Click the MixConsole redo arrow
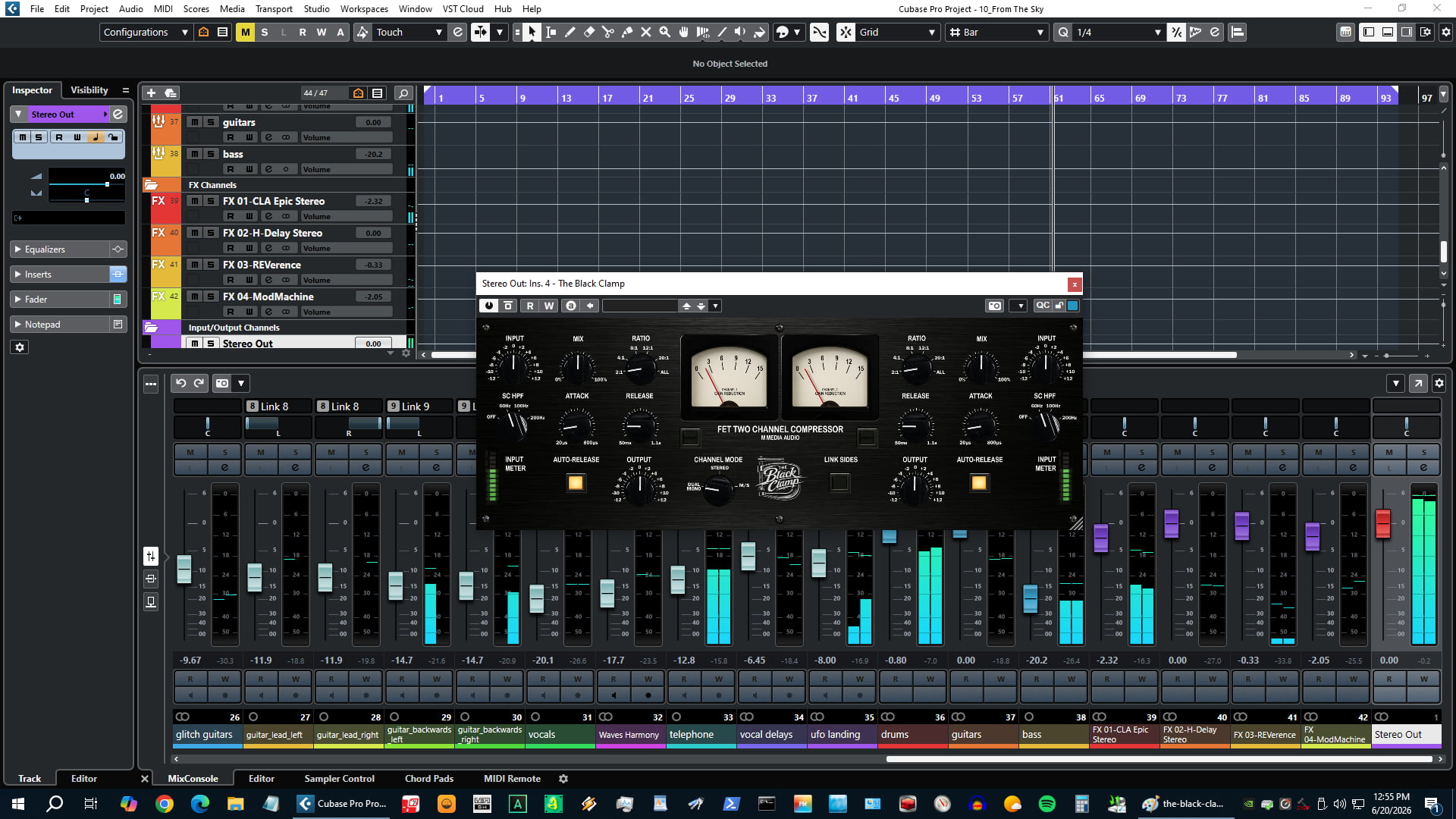Screen dimensions: 1456x819 point(199,383)
